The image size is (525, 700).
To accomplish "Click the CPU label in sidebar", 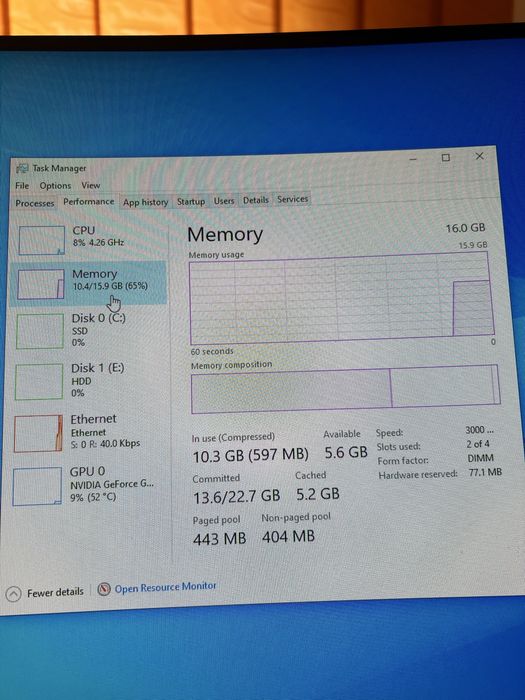I will click(x=83, y=230).
